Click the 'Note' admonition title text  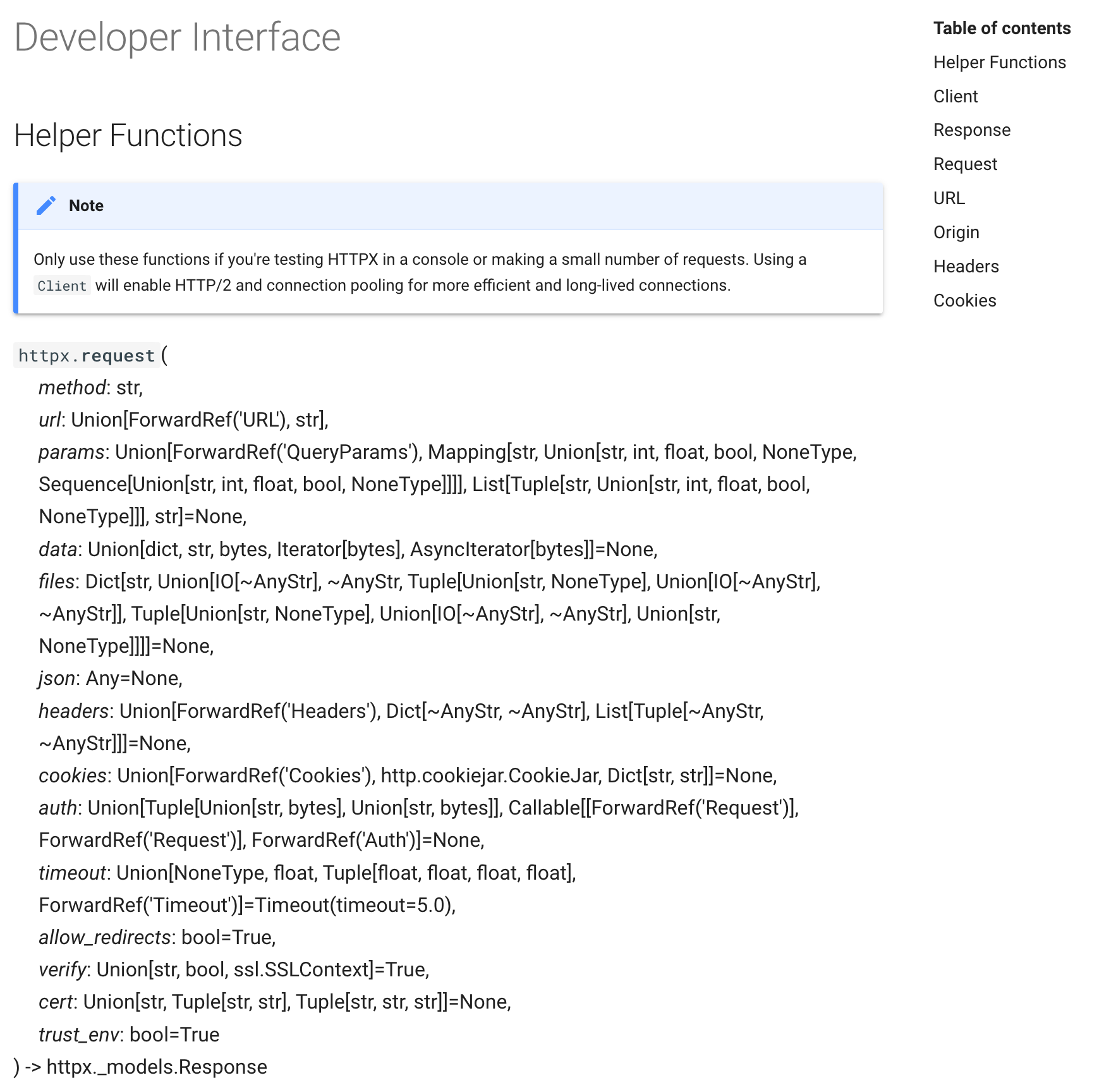[86, 205]
